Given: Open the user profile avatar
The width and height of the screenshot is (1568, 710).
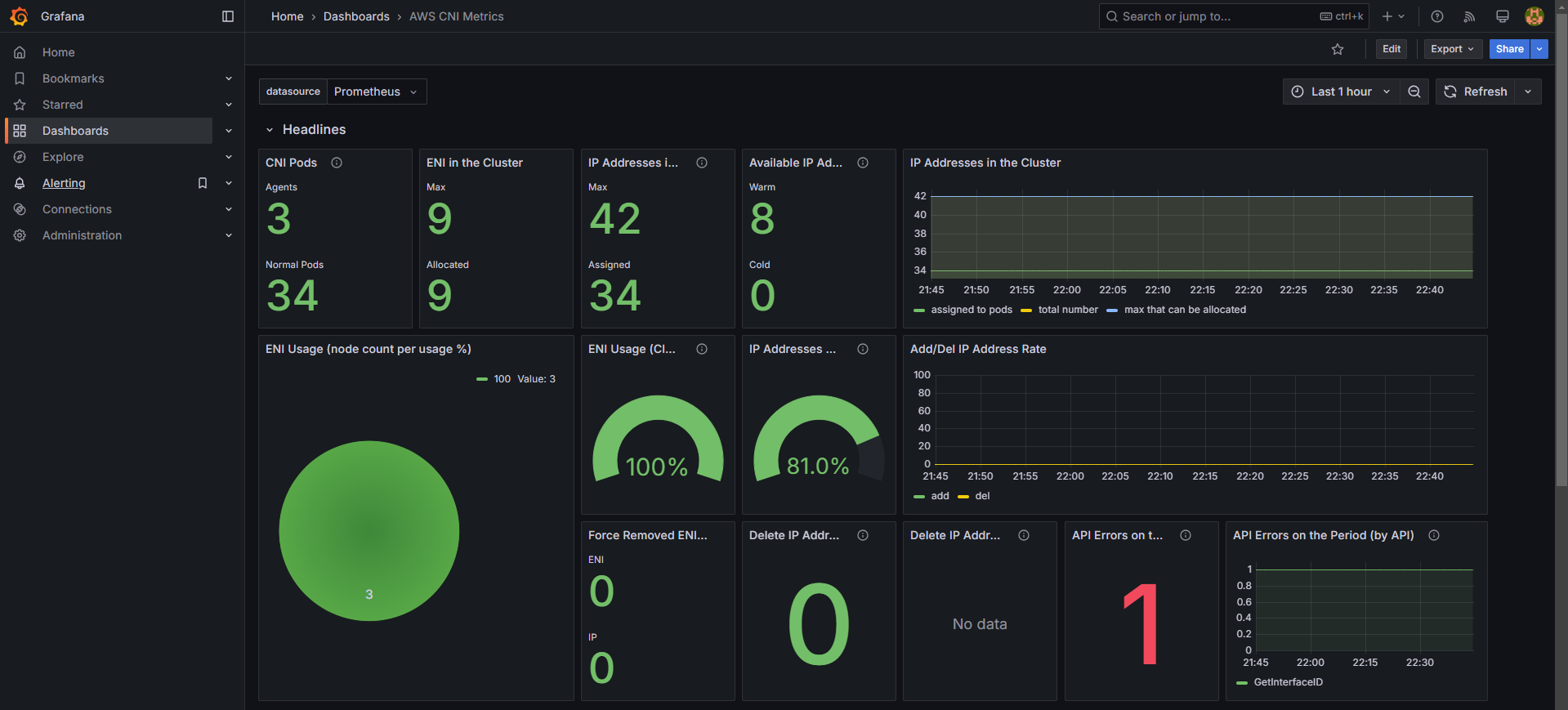Looking at the screenshot, I should tap(1534, 16).
